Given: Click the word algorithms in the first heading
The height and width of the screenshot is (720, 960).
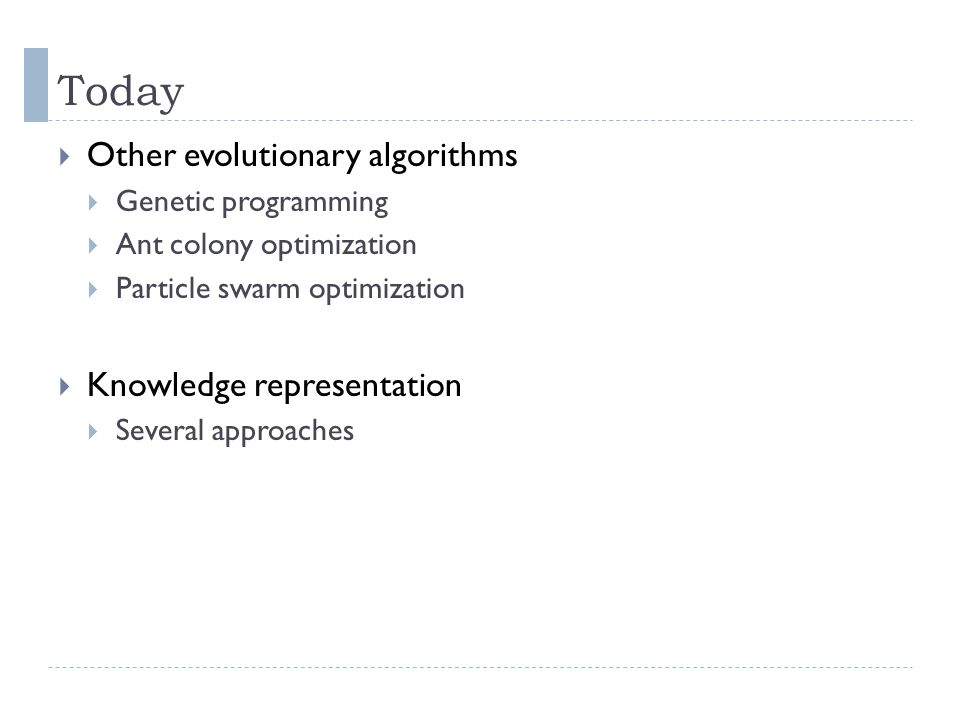Looking at the screenshot, I should click(443, 156).
